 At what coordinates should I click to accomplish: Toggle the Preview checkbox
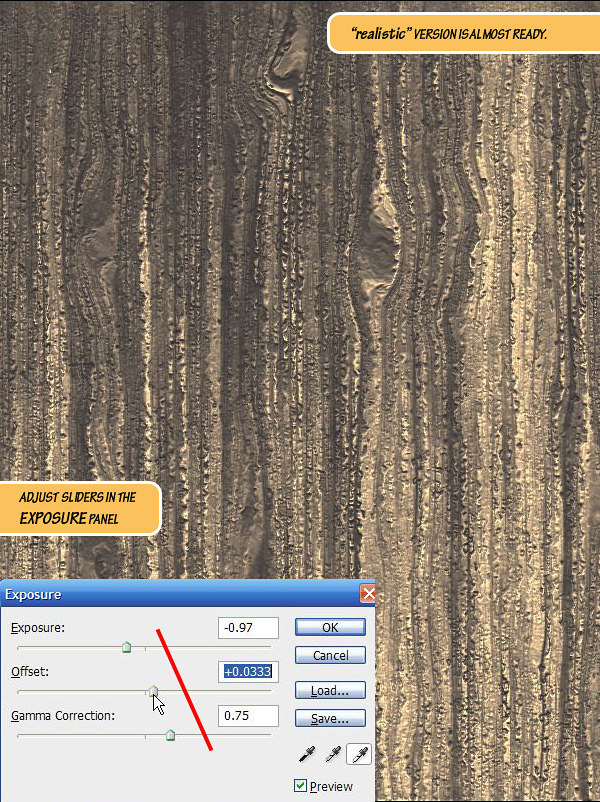[300, 785]
